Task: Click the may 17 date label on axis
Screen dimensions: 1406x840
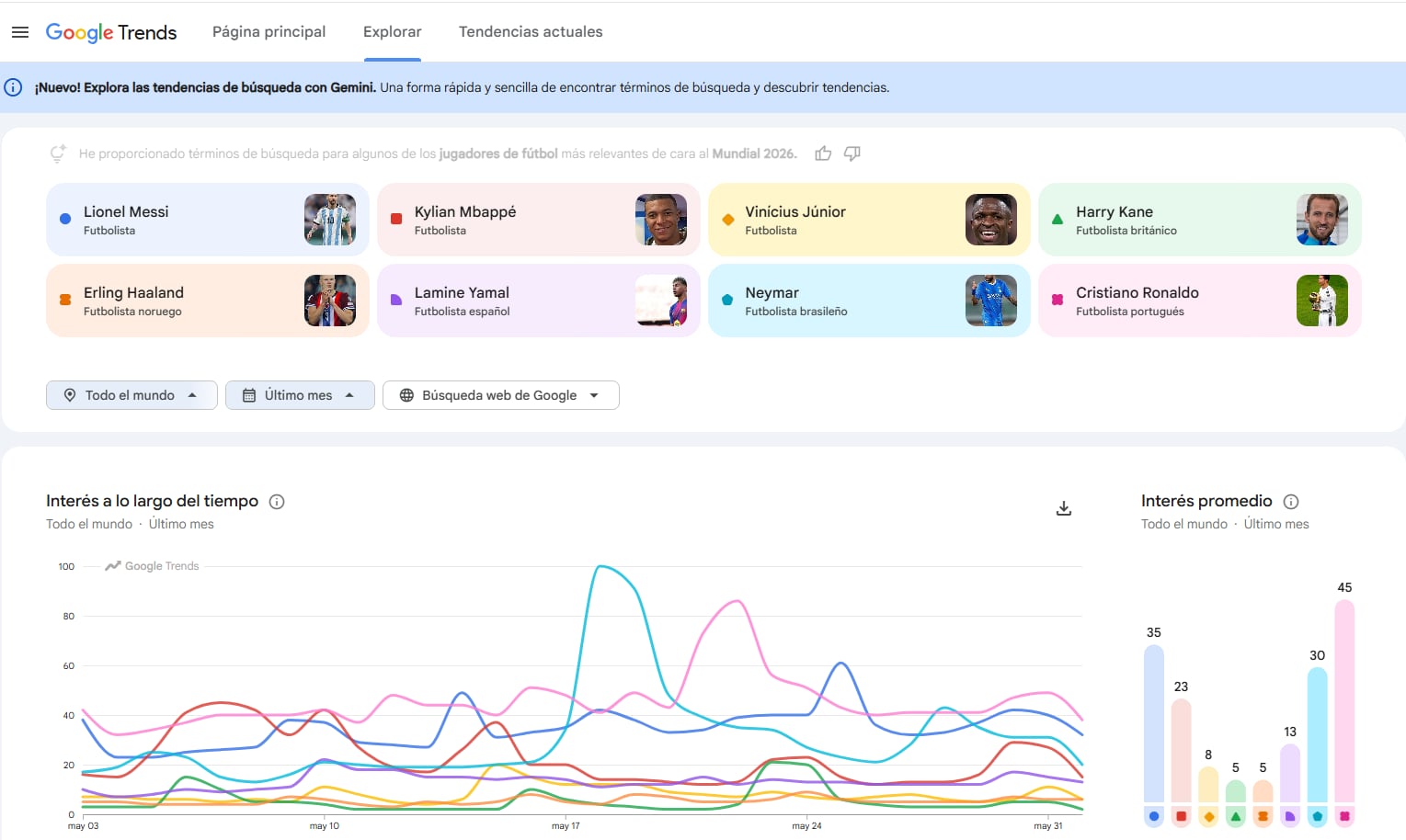Action: click(566, 826)
